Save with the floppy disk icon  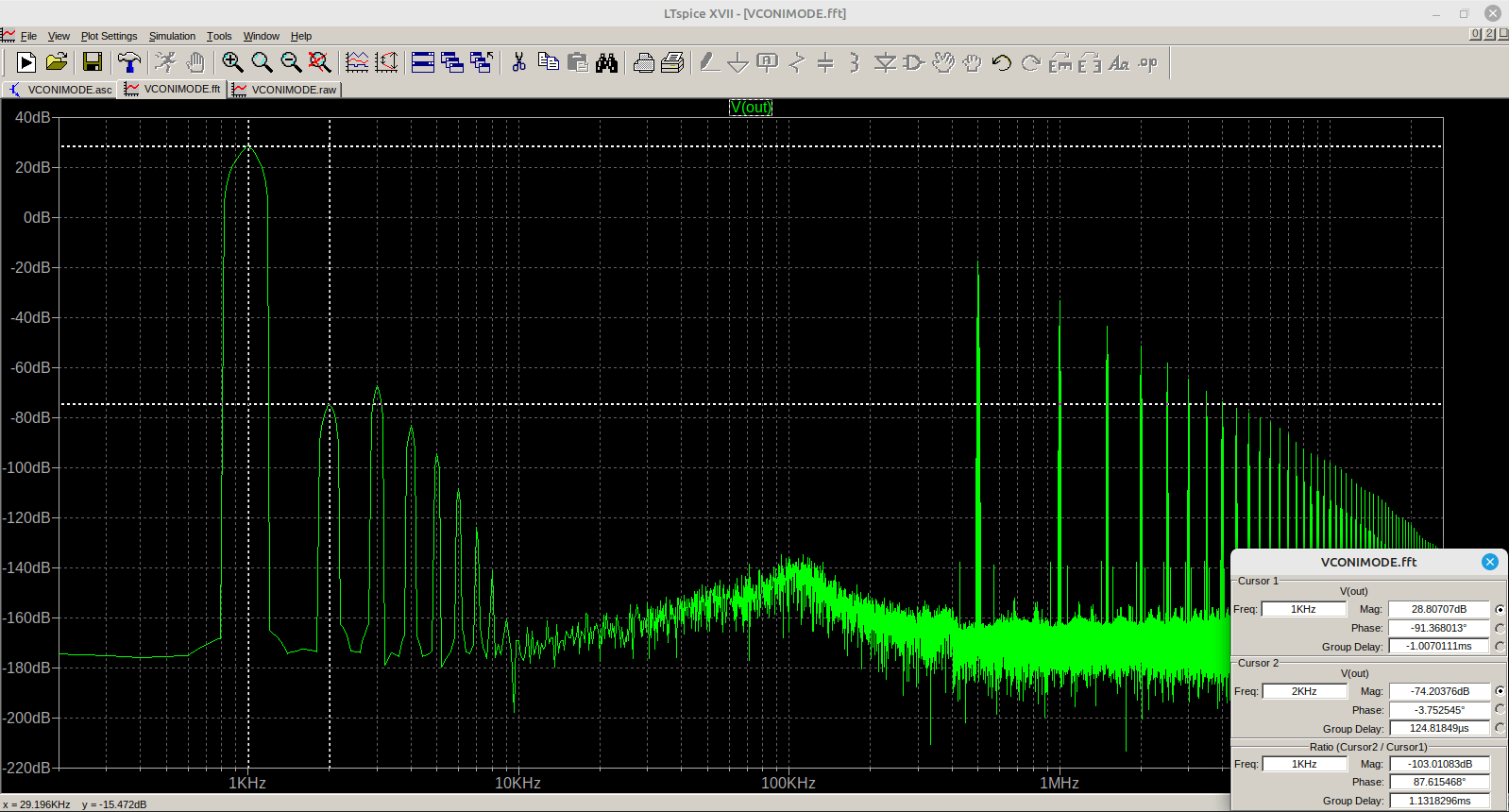[x=93, y=62]
